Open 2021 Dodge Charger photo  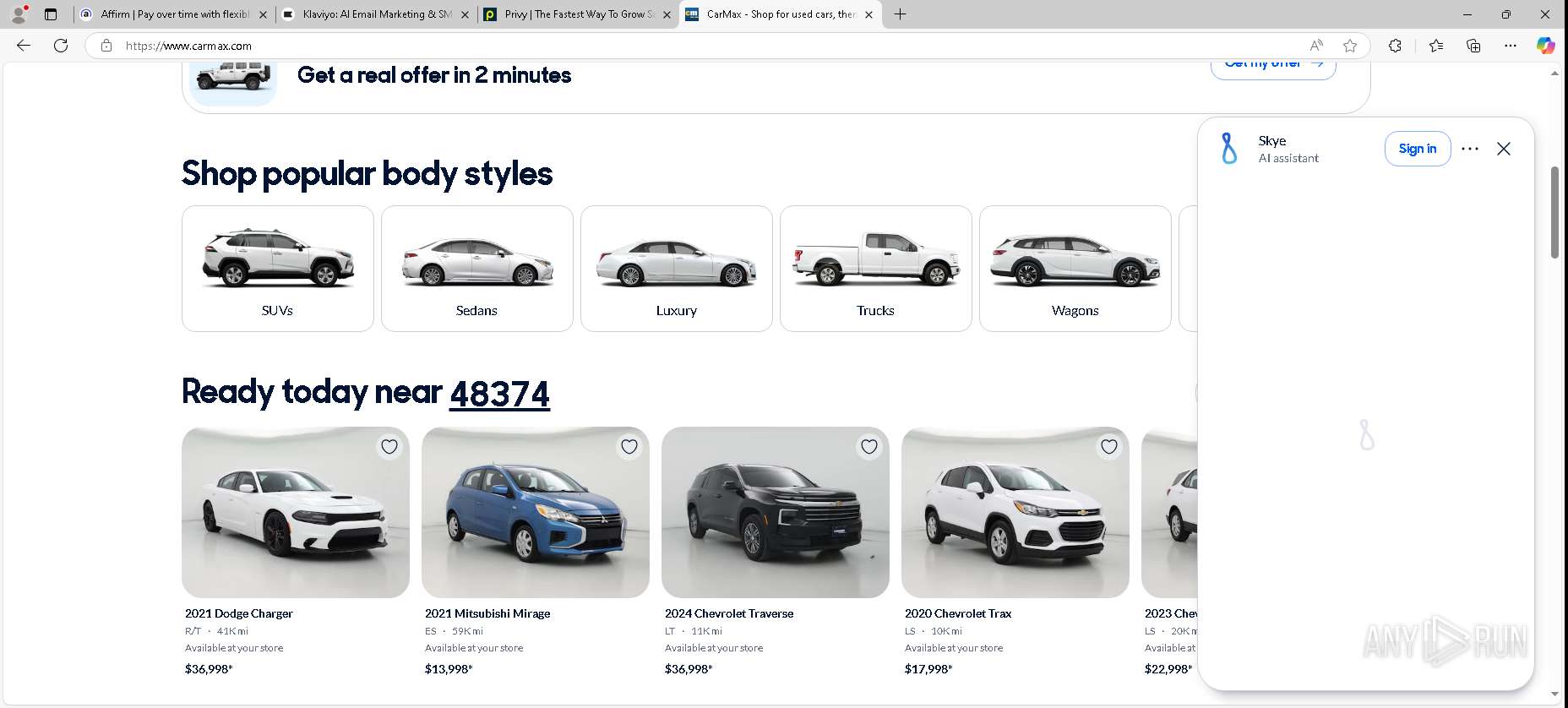(296, 513)
